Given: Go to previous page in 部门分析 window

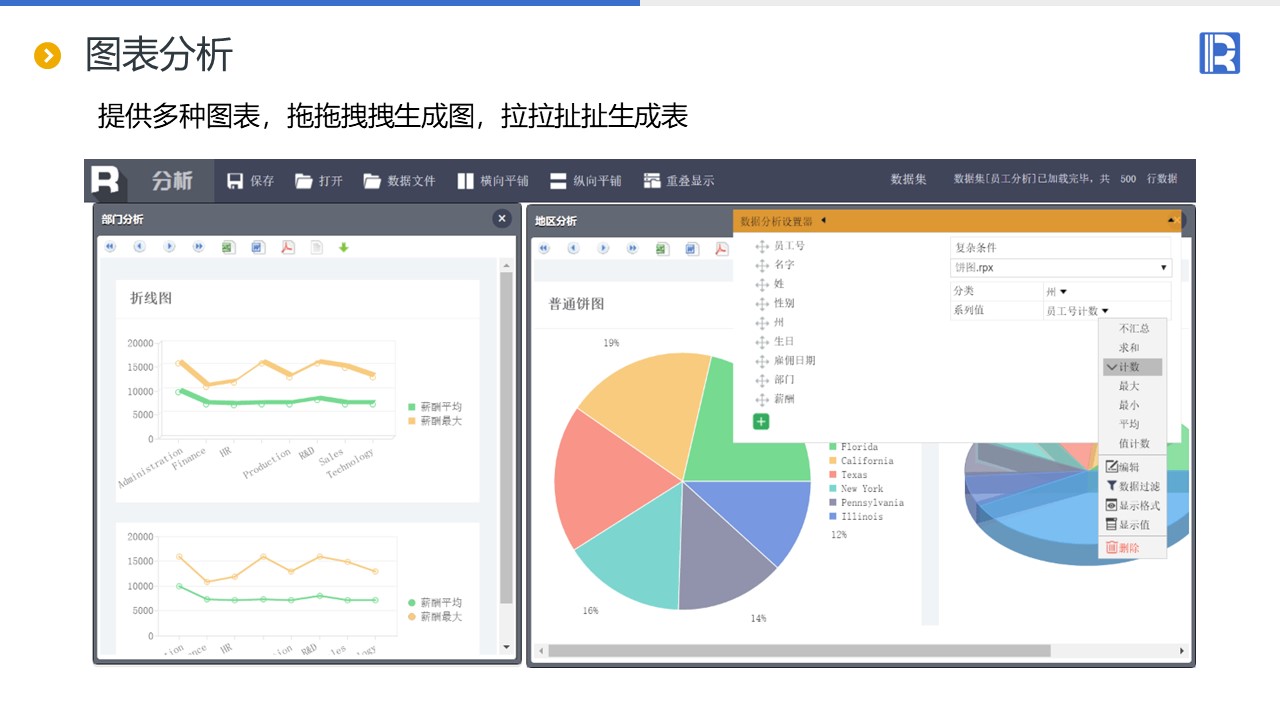Looking at the screenshot, I should pyautogui.click(x=139, y=247).
